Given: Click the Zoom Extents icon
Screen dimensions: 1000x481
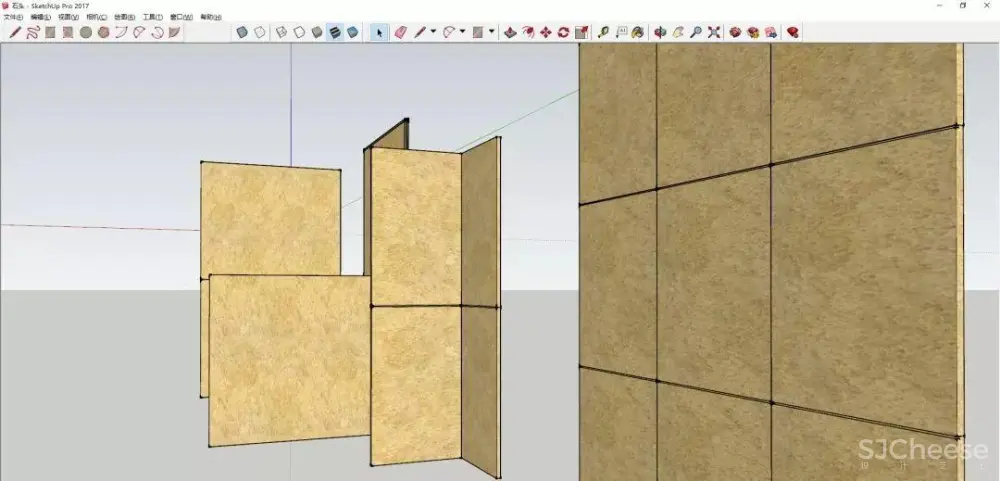Looking at the screenshot, I should pyautogui.click(x=713, y=32).
